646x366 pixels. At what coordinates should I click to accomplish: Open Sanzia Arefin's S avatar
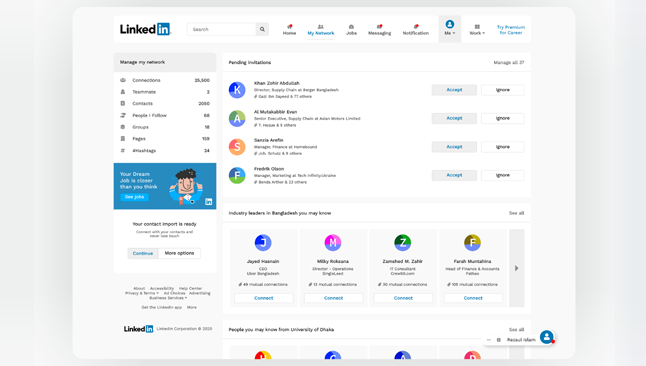coord(237,147)
